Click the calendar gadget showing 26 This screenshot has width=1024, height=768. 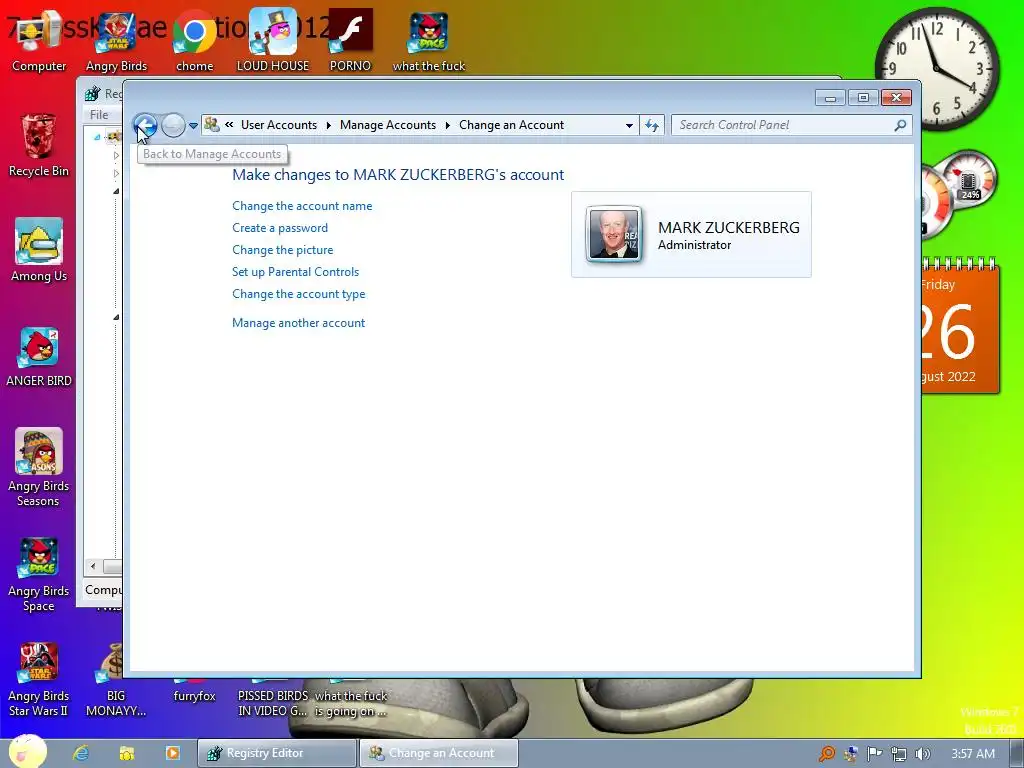tap(961, 327)
